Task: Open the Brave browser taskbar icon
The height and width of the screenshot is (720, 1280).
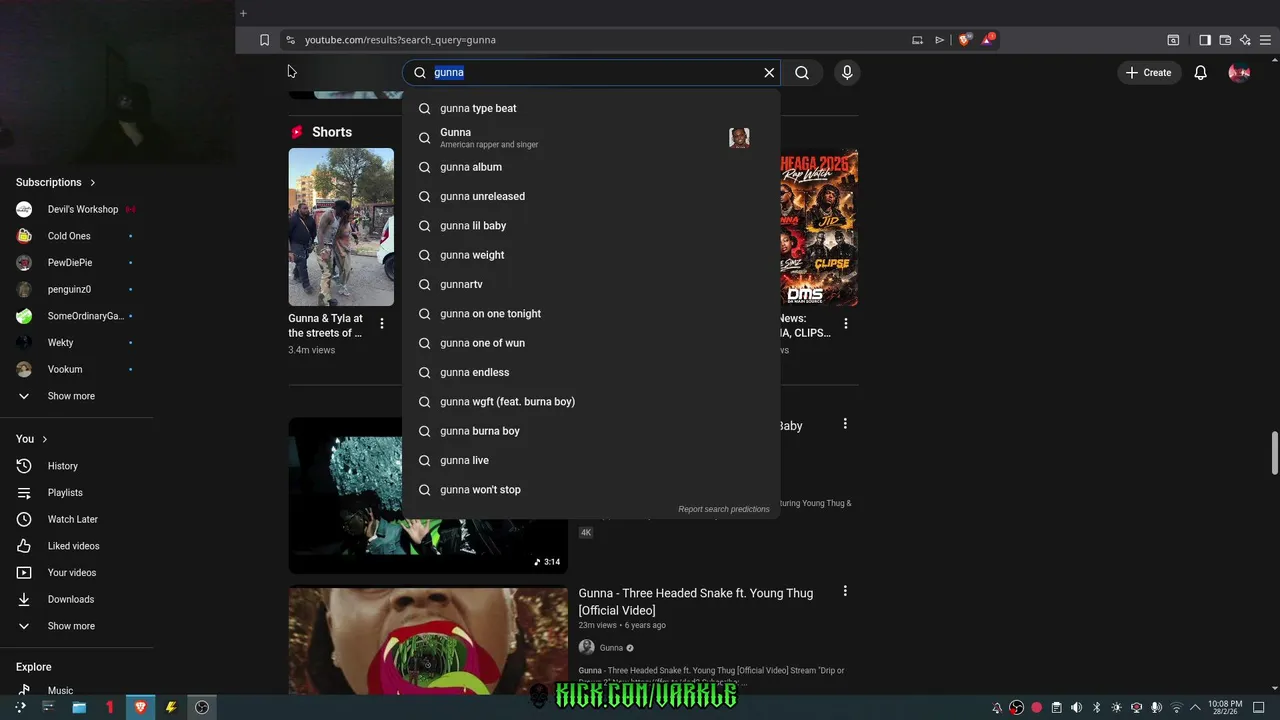Action: (140, 707)
